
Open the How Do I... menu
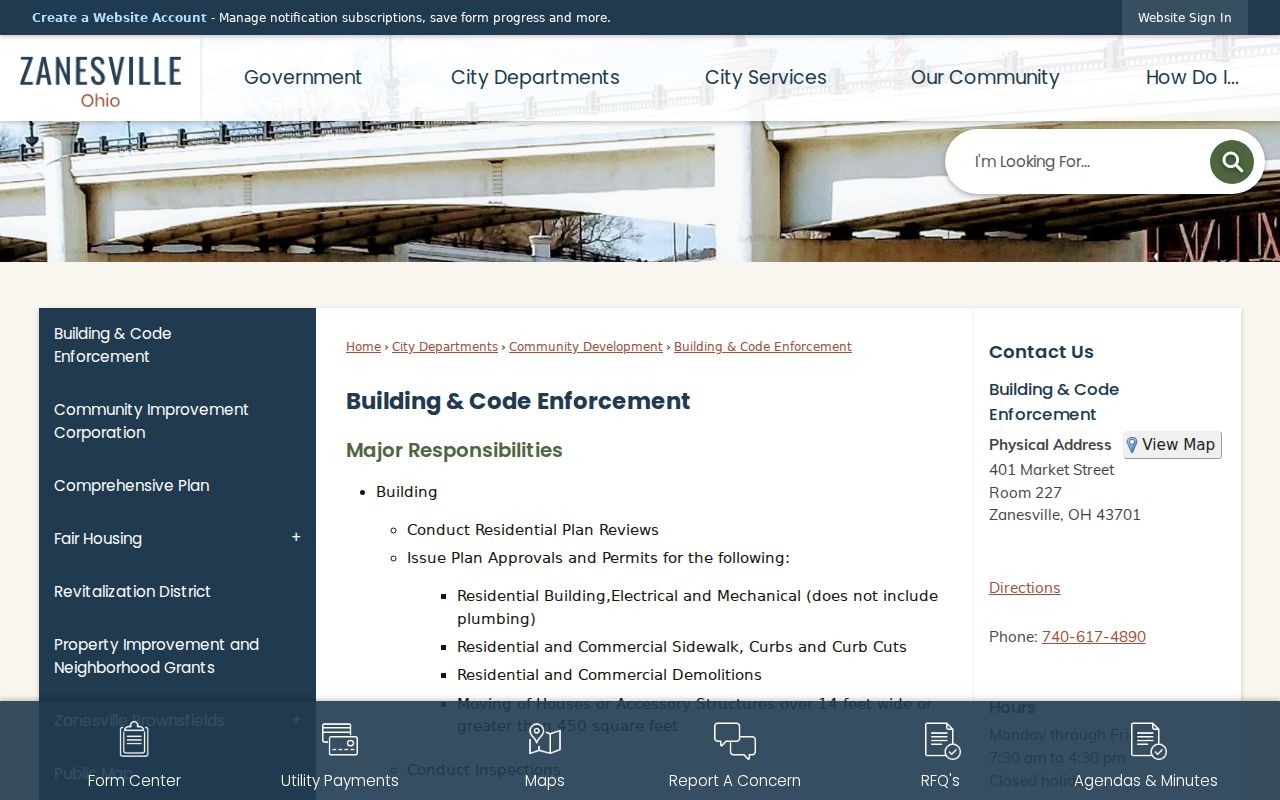pyautogui.click(x=1192, y=78)
